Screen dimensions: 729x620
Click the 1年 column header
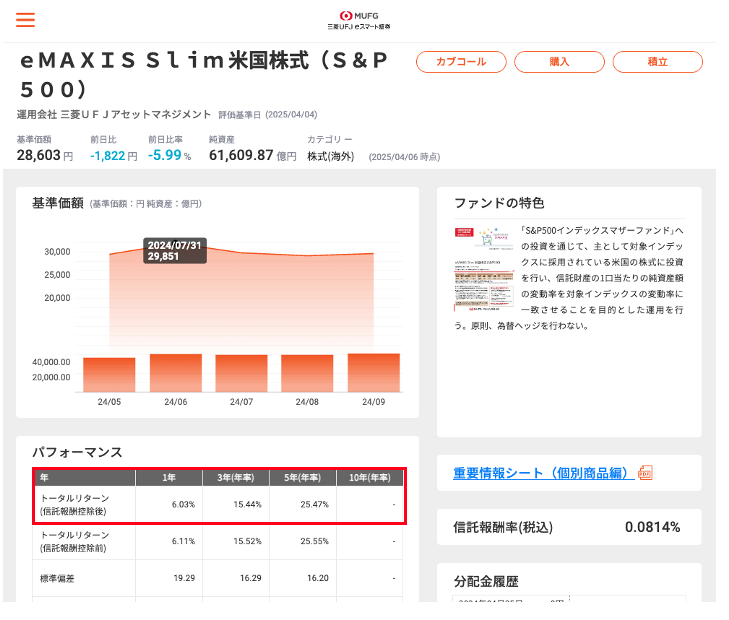point(169,477)
